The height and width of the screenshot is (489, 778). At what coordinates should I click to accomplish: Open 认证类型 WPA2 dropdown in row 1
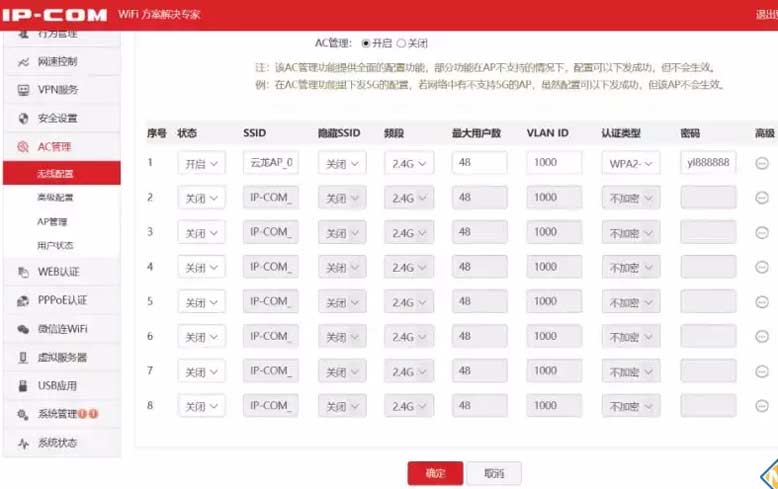631,163
